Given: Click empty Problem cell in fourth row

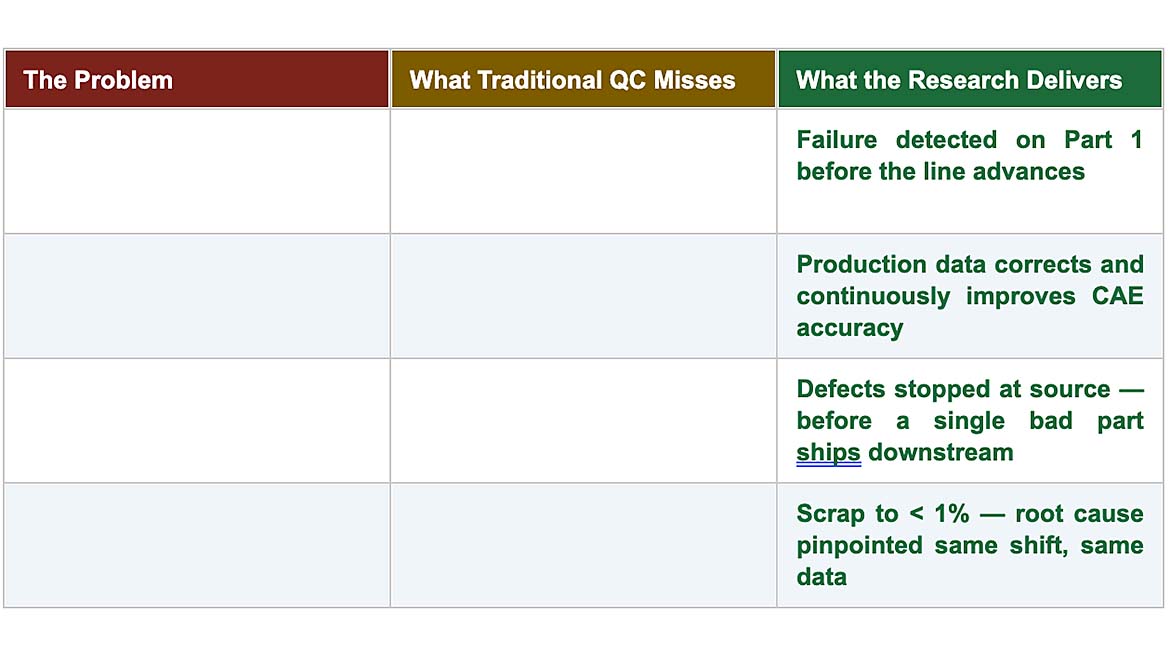Looking at the screenshot, I should pos(197,545).
